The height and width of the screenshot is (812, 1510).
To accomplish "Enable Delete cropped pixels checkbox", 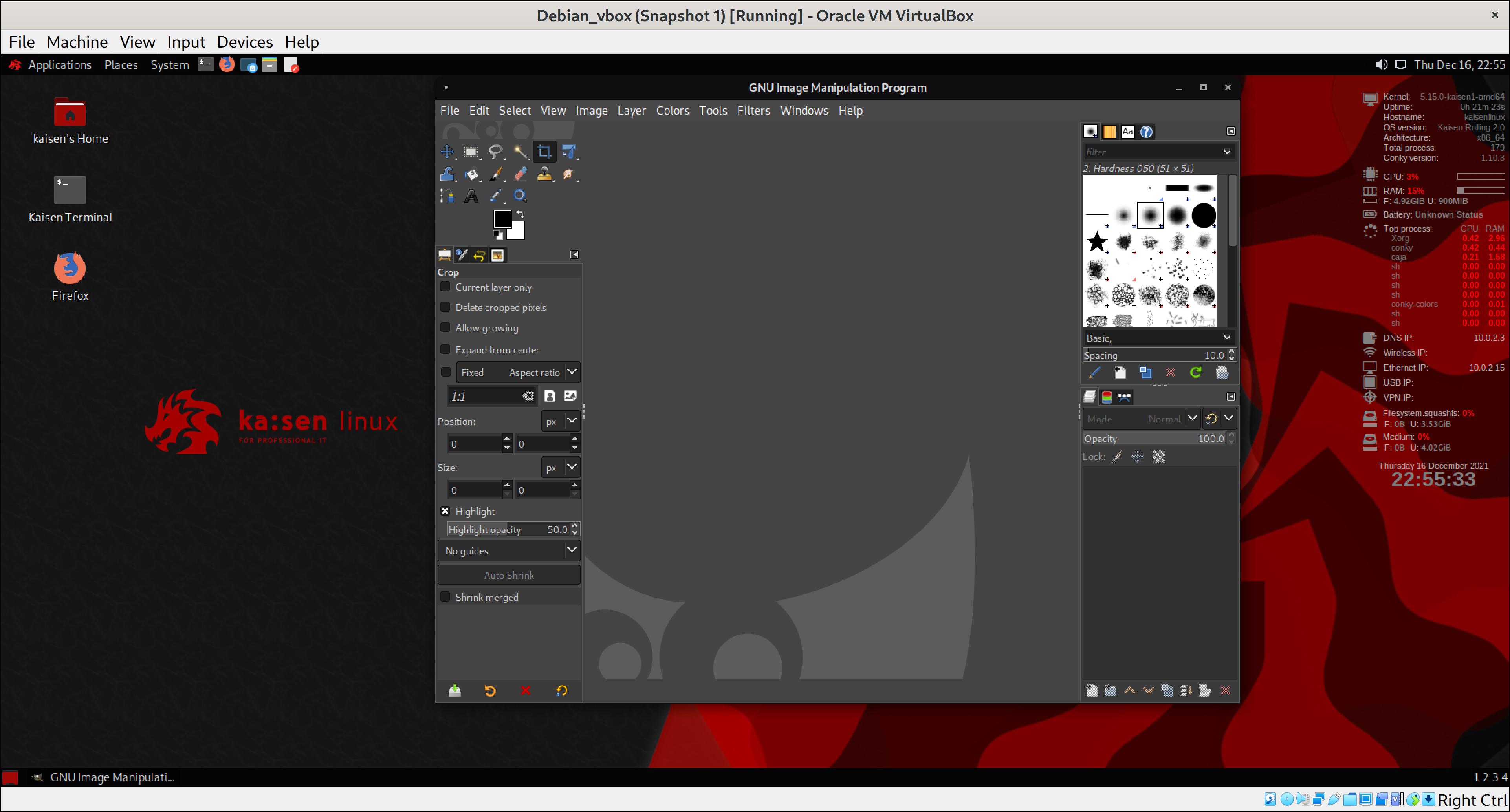I will [445, 307].
